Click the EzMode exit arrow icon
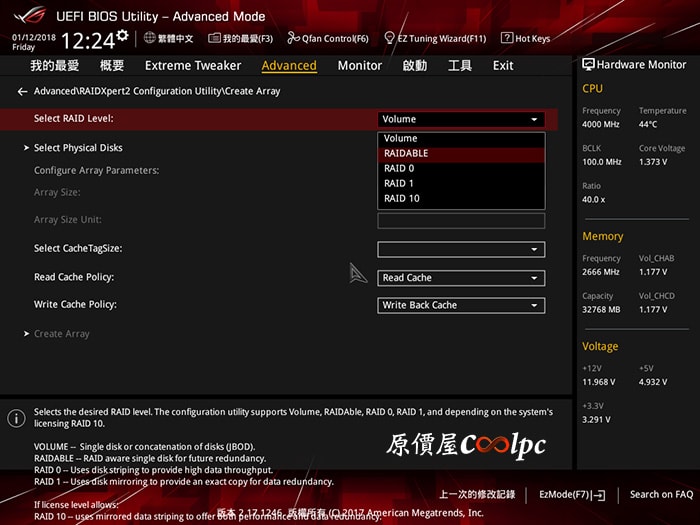The width and height of the screenshot is (700, 525). [x=599, y=495]
